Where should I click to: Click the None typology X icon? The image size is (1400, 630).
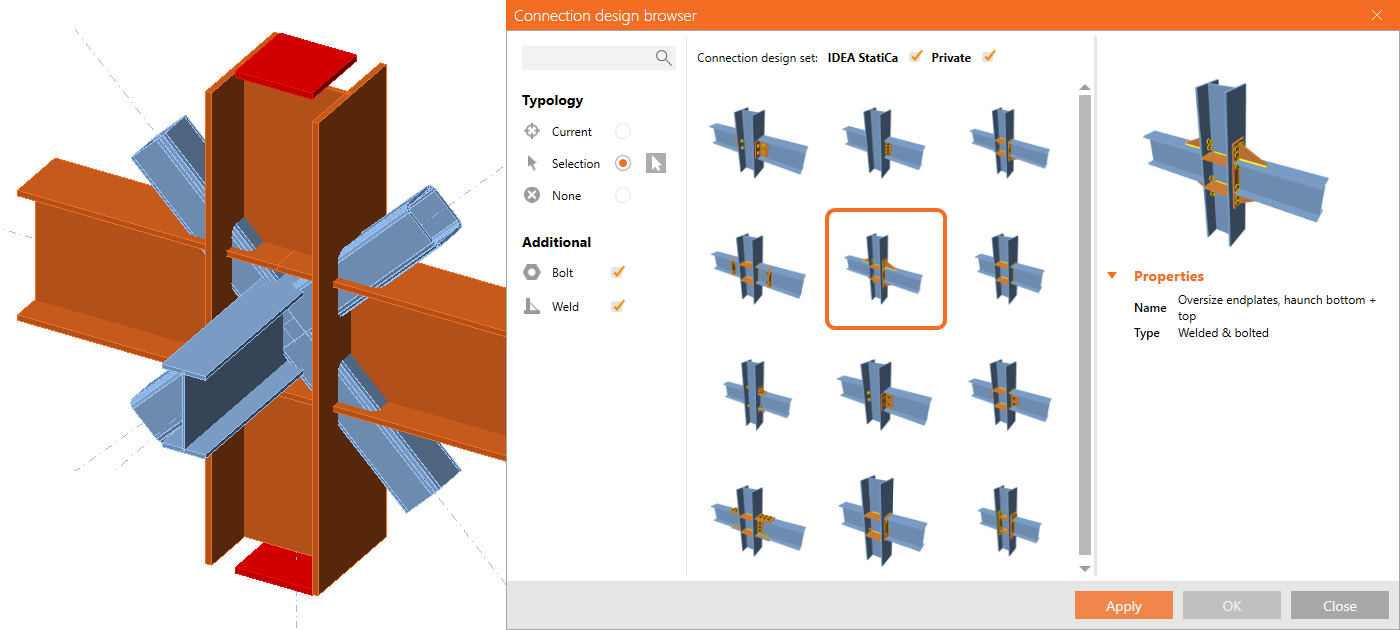click(532, 195)
